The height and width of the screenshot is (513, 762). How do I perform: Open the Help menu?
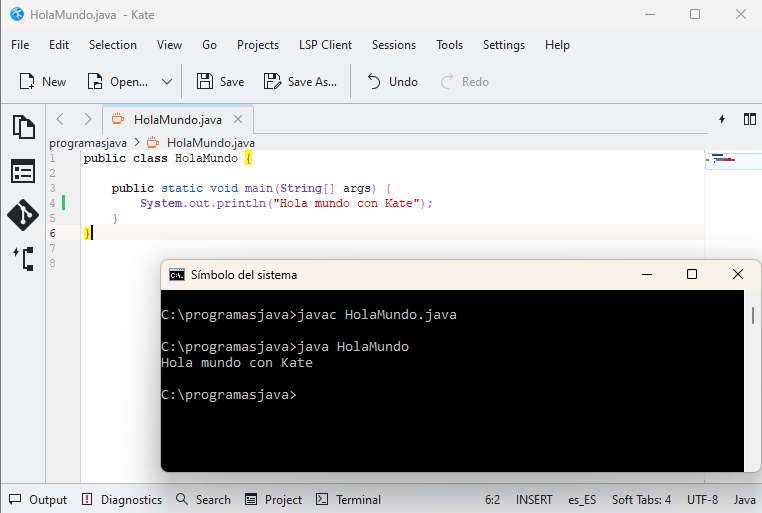click(557, 45)
